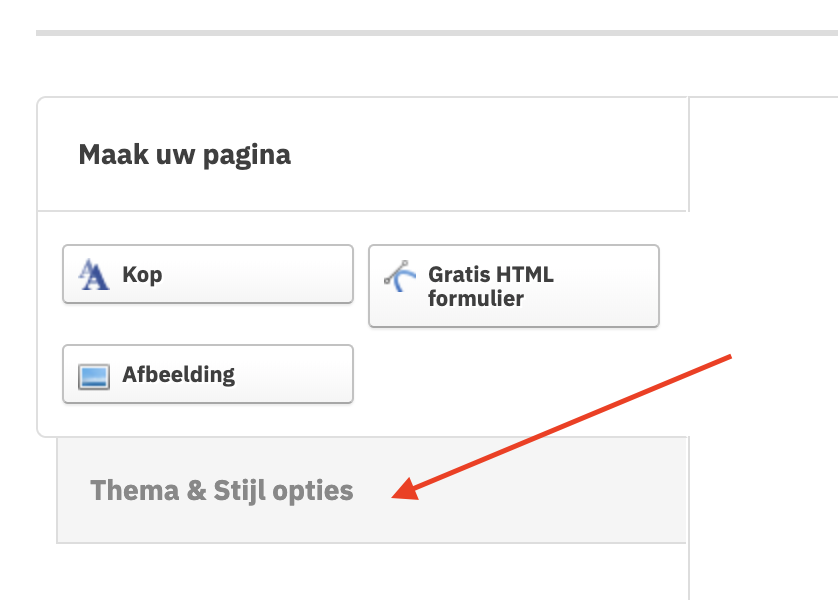Click the 'Afbeelding' text label

[179, 375]
